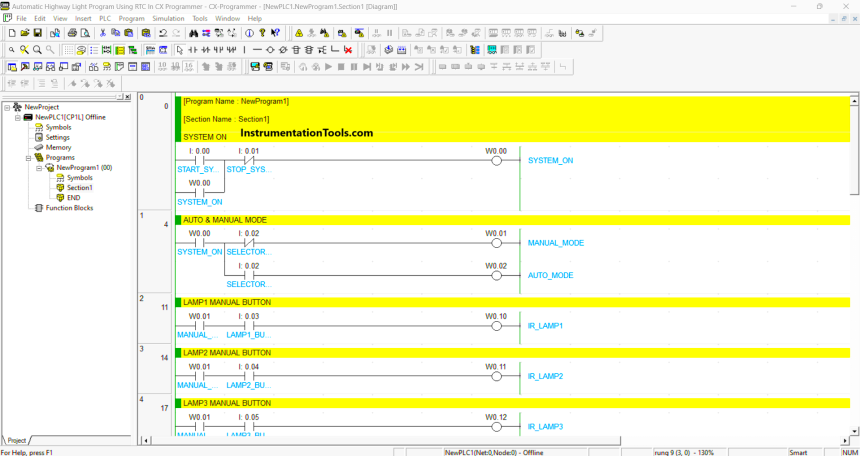
Task: Collapse the NewPLC1[CP1L] Offline node
Action: tap(18, 117)
